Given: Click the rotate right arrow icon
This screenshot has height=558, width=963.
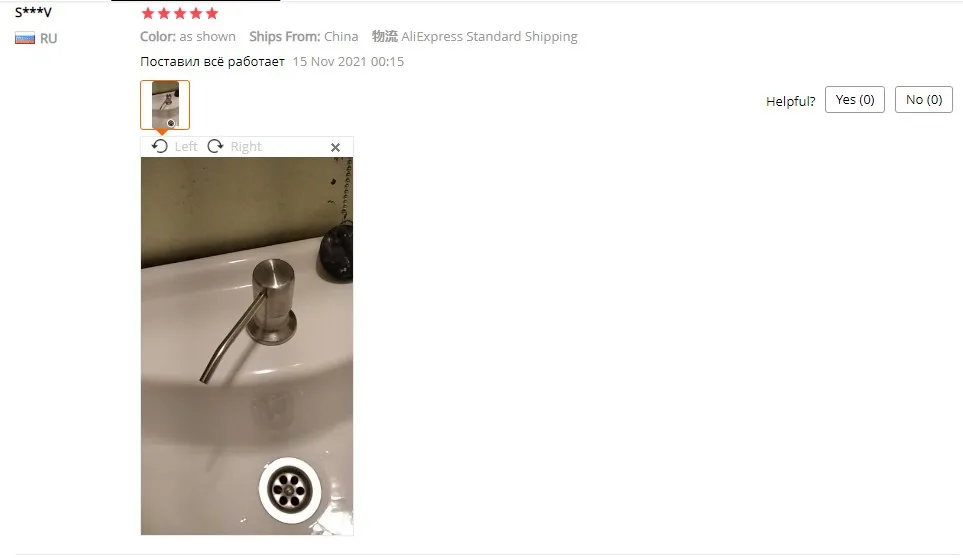Looking at the screenshot, I should point(215,146).
